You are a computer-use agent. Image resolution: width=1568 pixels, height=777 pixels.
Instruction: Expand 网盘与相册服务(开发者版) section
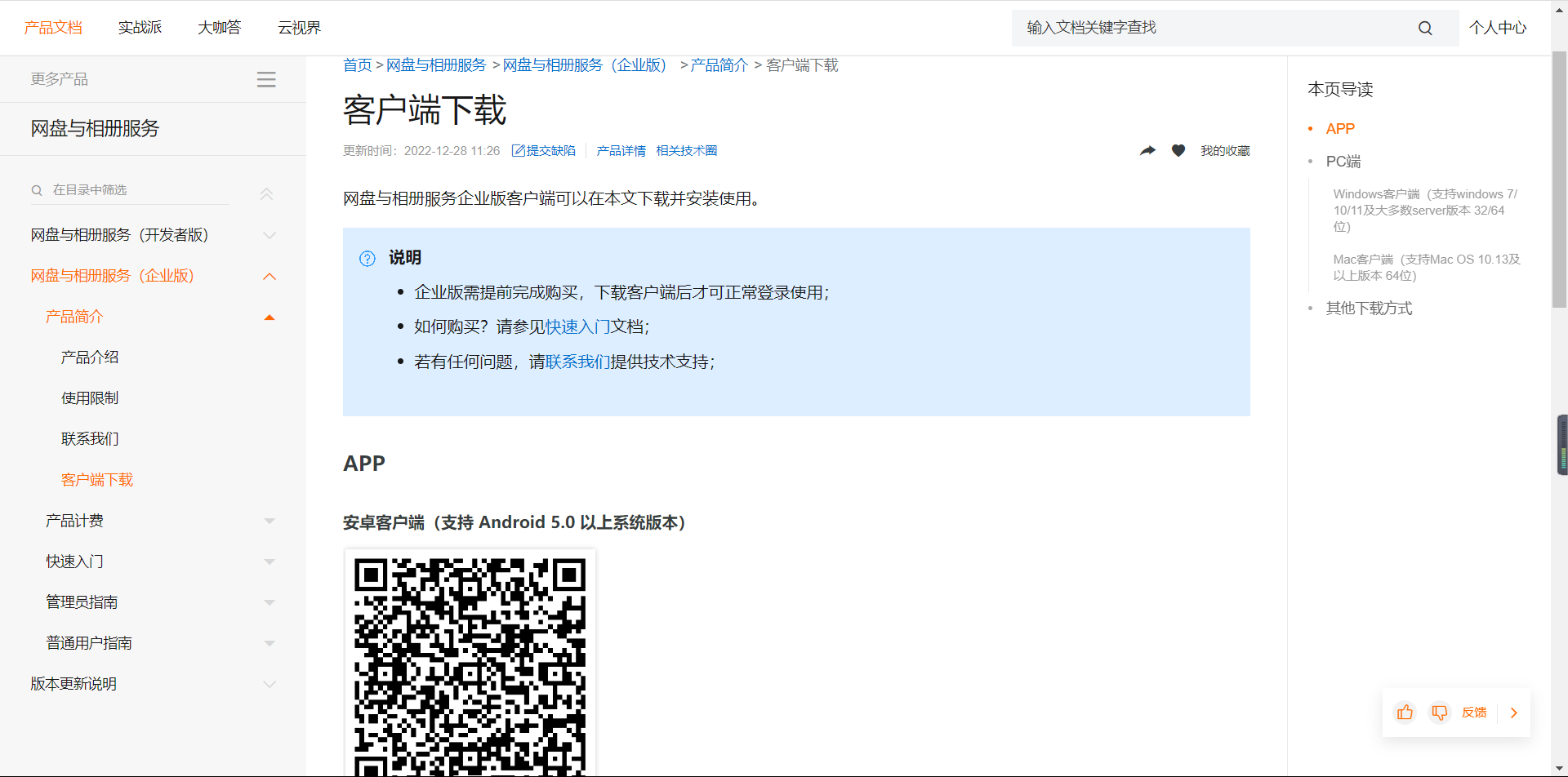coord(269,235)
